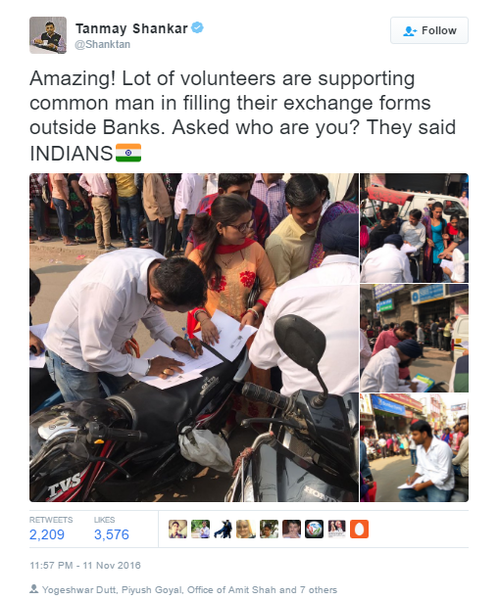Click the globe-style liker avatar
The image size is (500, 600).
(314, 529)
